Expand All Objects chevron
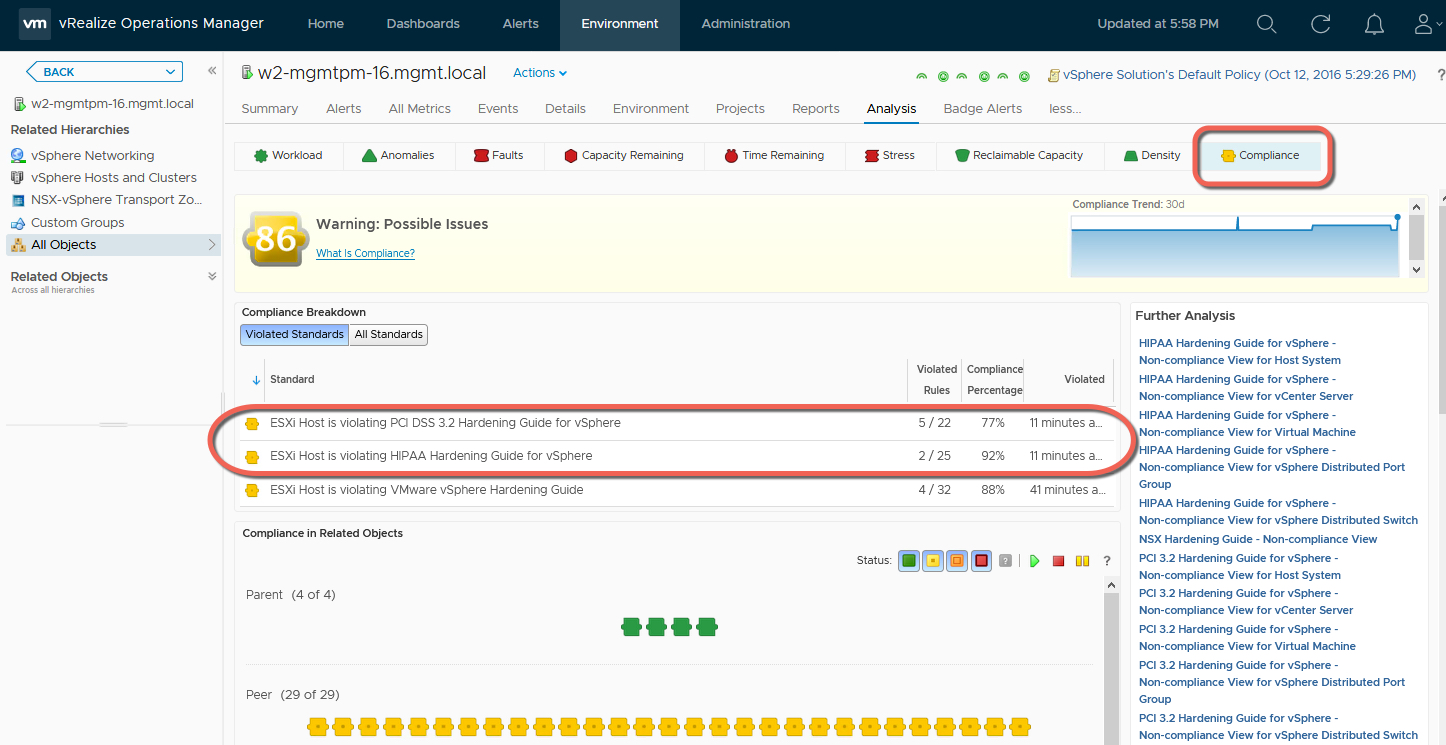This screenshot has width=1446, height=745. tap(212, 245)
